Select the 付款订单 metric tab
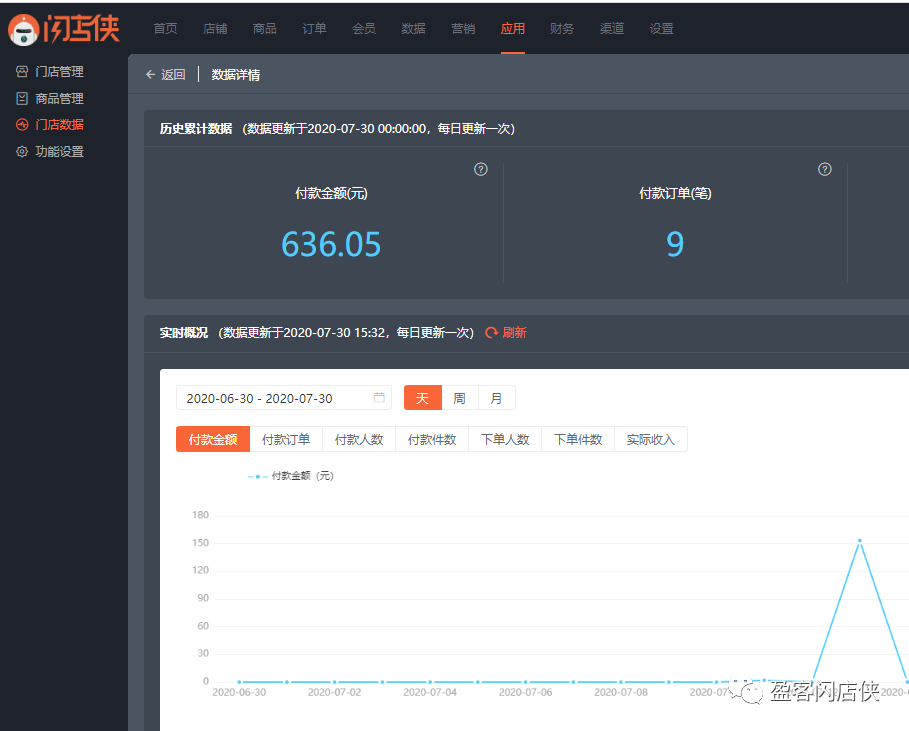The height and width of the screenshot is (731, 909). pos(286,440)
